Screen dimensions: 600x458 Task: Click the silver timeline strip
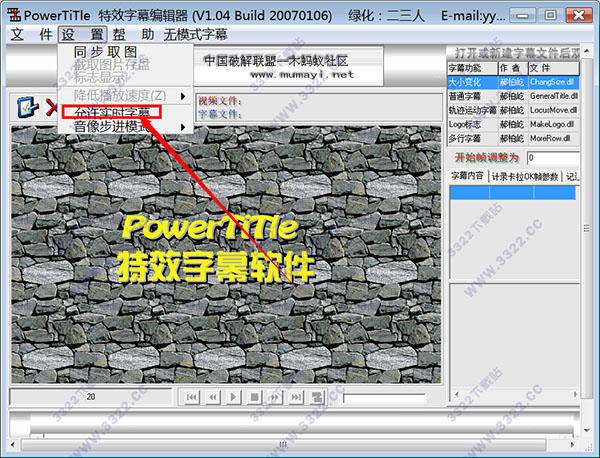[293, 424]
